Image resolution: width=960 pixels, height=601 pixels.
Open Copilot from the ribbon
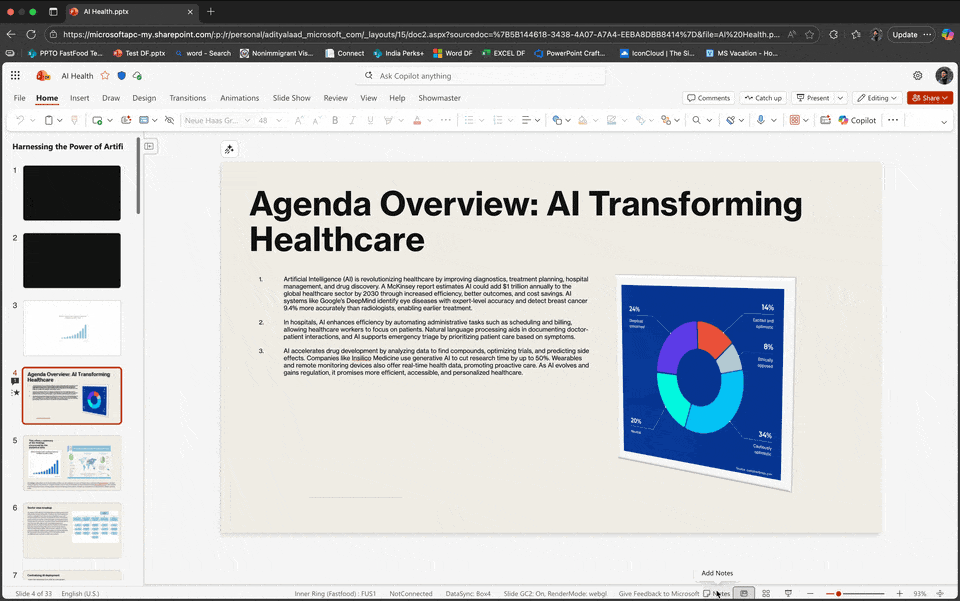tap(860, 120)
